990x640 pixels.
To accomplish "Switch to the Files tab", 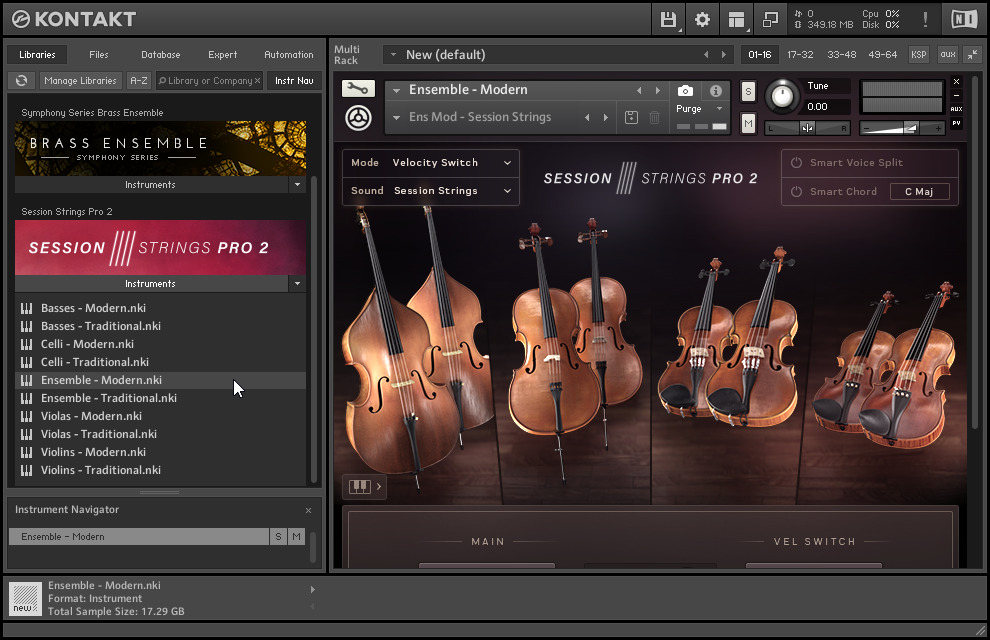I will coord(98,55).
